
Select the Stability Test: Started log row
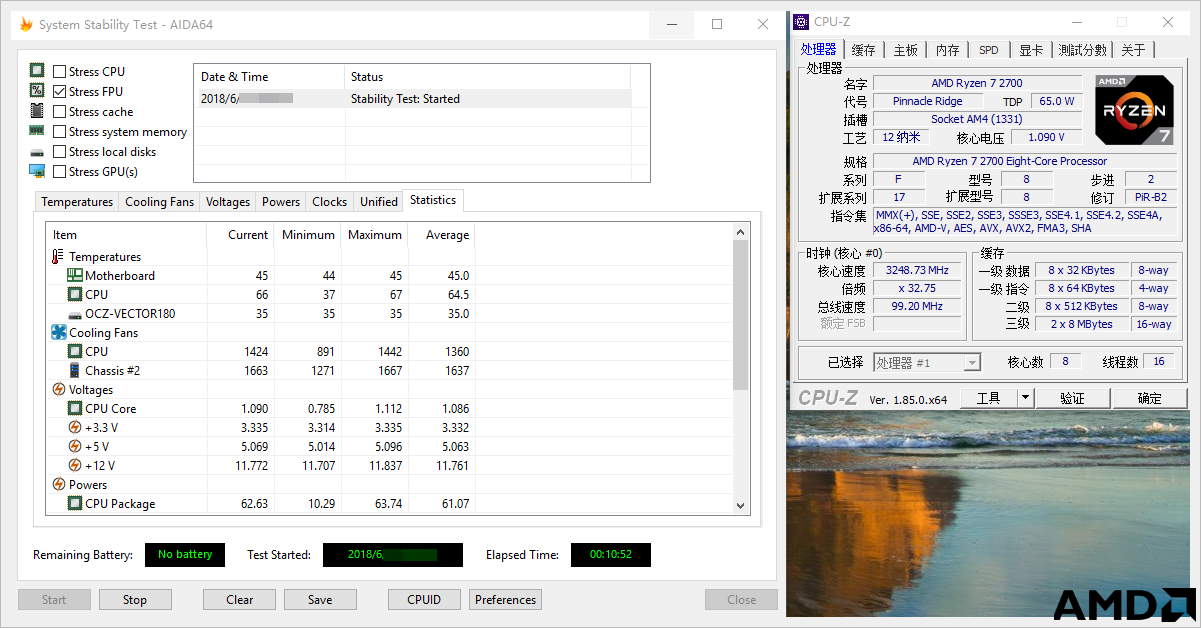(x=413, y=99)
